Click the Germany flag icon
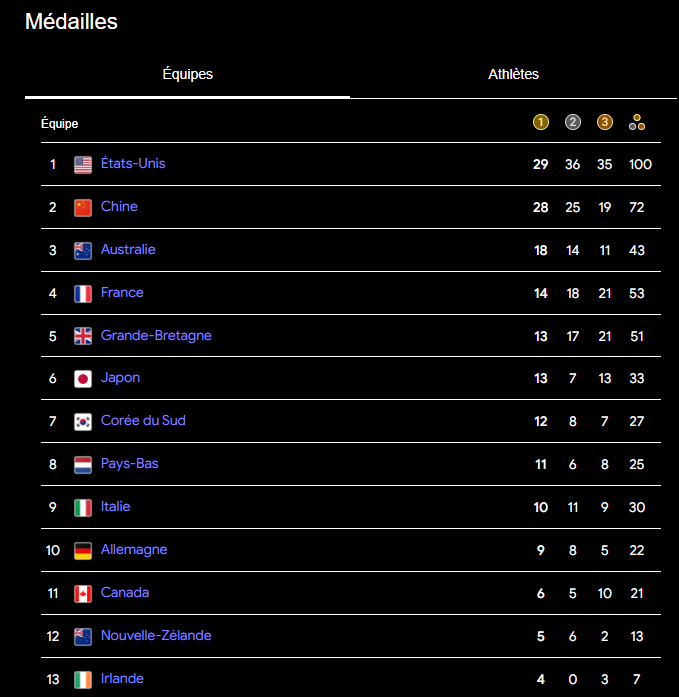The height and width of the screenshot is (697, 679). point(83,551)
